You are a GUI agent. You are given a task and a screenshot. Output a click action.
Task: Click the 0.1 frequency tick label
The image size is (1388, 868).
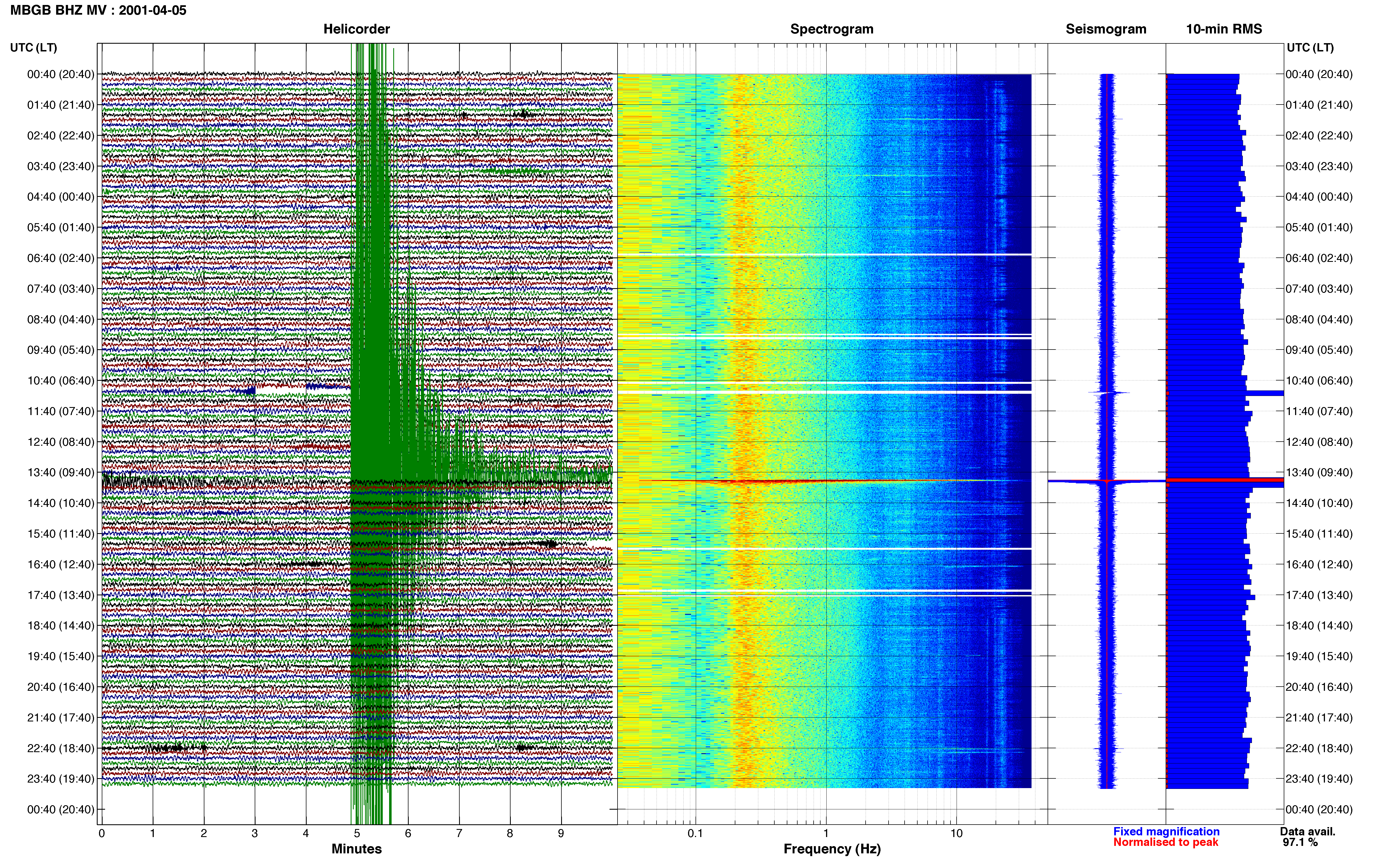[695, 833]
